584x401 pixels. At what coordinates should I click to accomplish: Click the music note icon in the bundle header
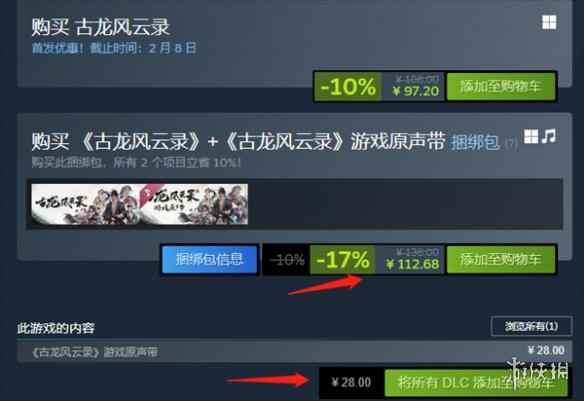(x=549, y=136)
